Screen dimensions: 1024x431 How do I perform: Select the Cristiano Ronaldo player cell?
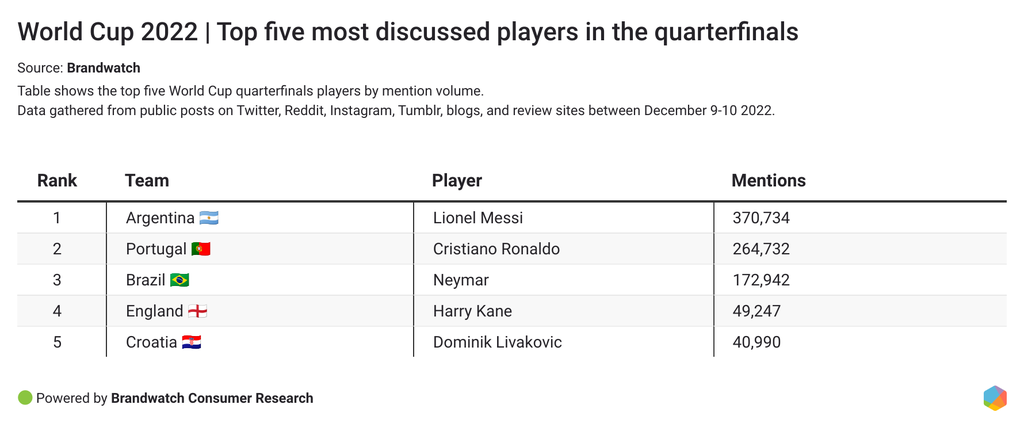[x=496, y=249]
